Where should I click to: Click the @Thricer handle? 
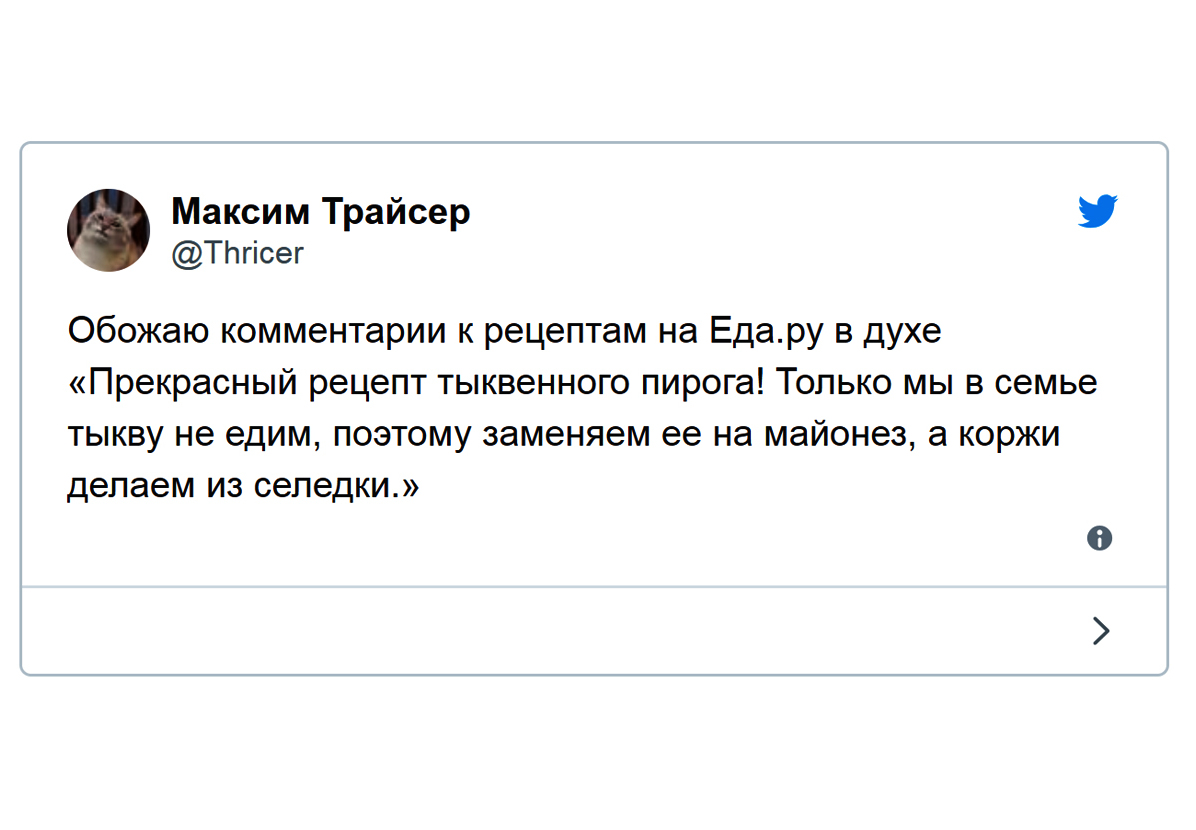[x=237, y=253]
